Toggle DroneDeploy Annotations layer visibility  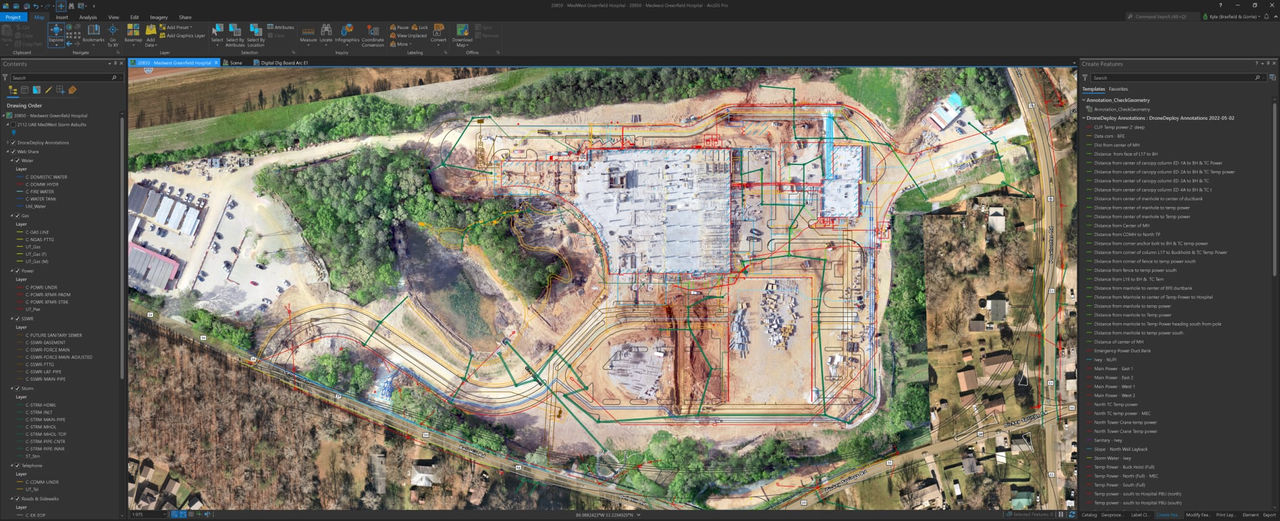[x=14, y=143]
